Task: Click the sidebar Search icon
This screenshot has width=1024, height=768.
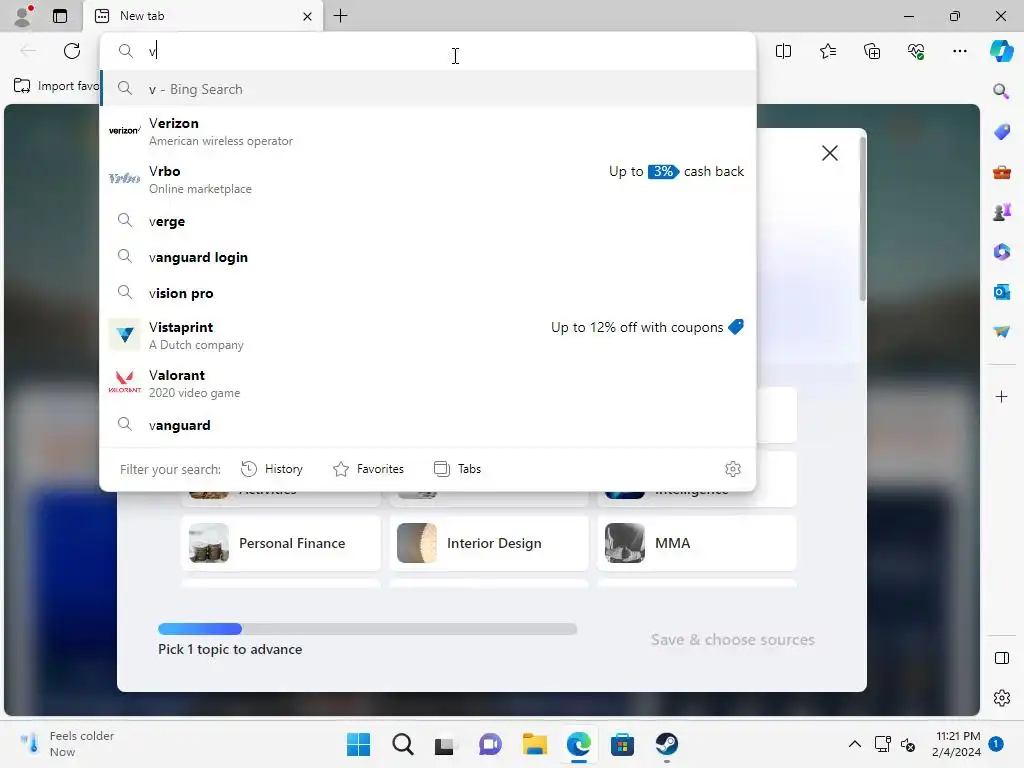Action: (x=1001, y=91)
